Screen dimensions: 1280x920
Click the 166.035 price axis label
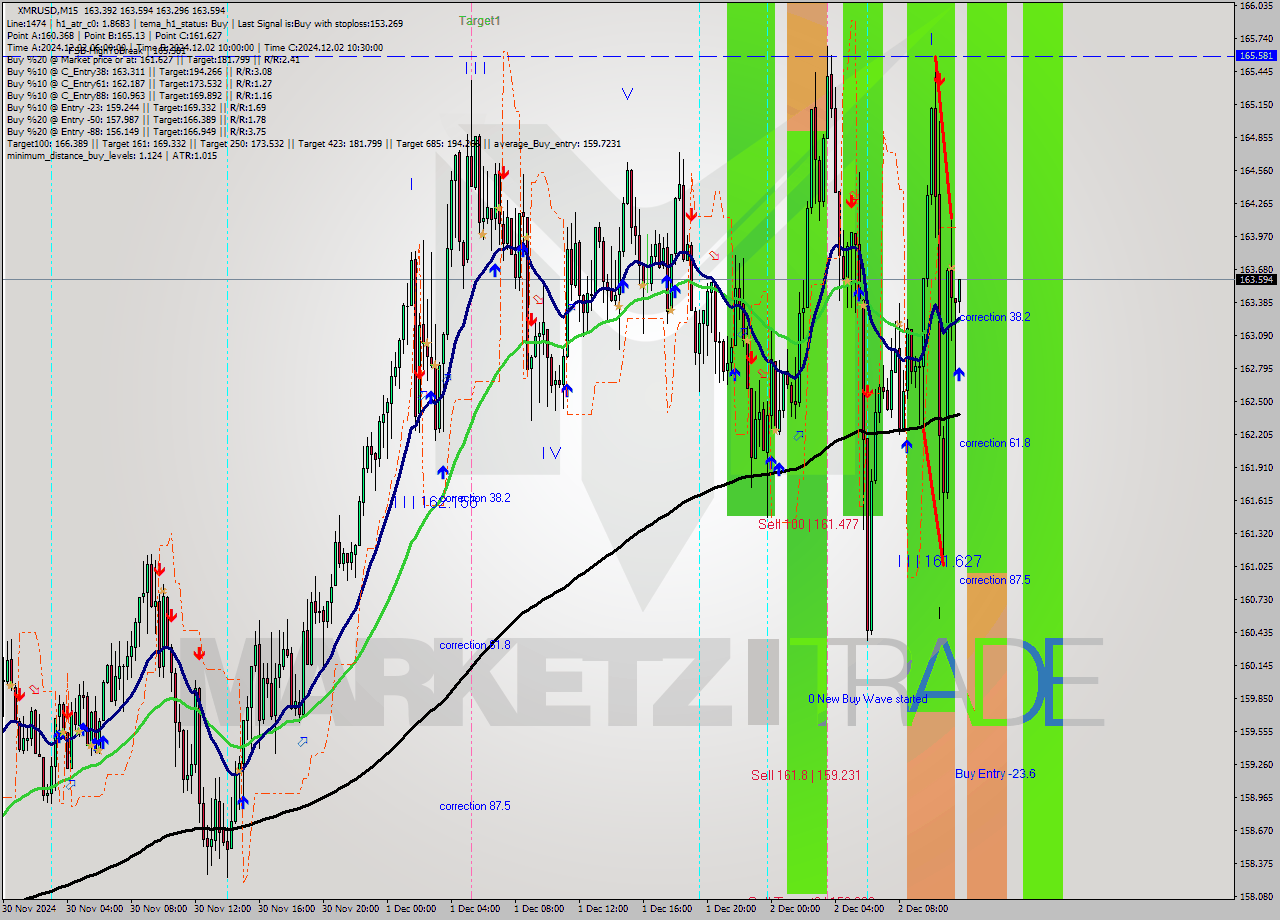pyautogui.click(x=1256, y=6)
